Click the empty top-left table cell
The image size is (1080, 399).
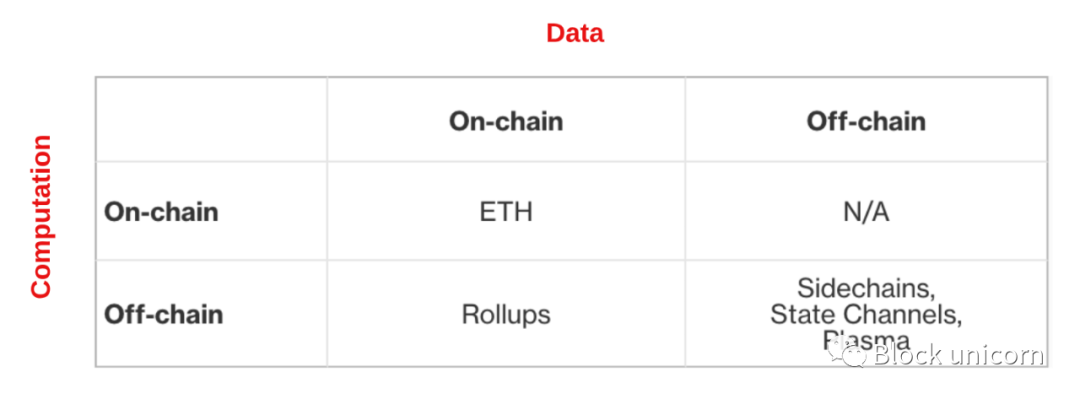(211, 119)
